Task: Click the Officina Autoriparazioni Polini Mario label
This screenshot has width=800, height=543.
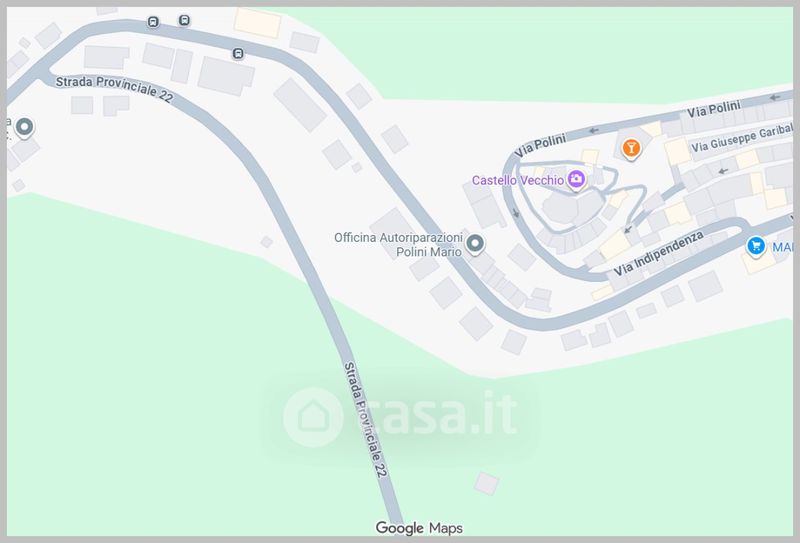Action: tap(398, 244)
